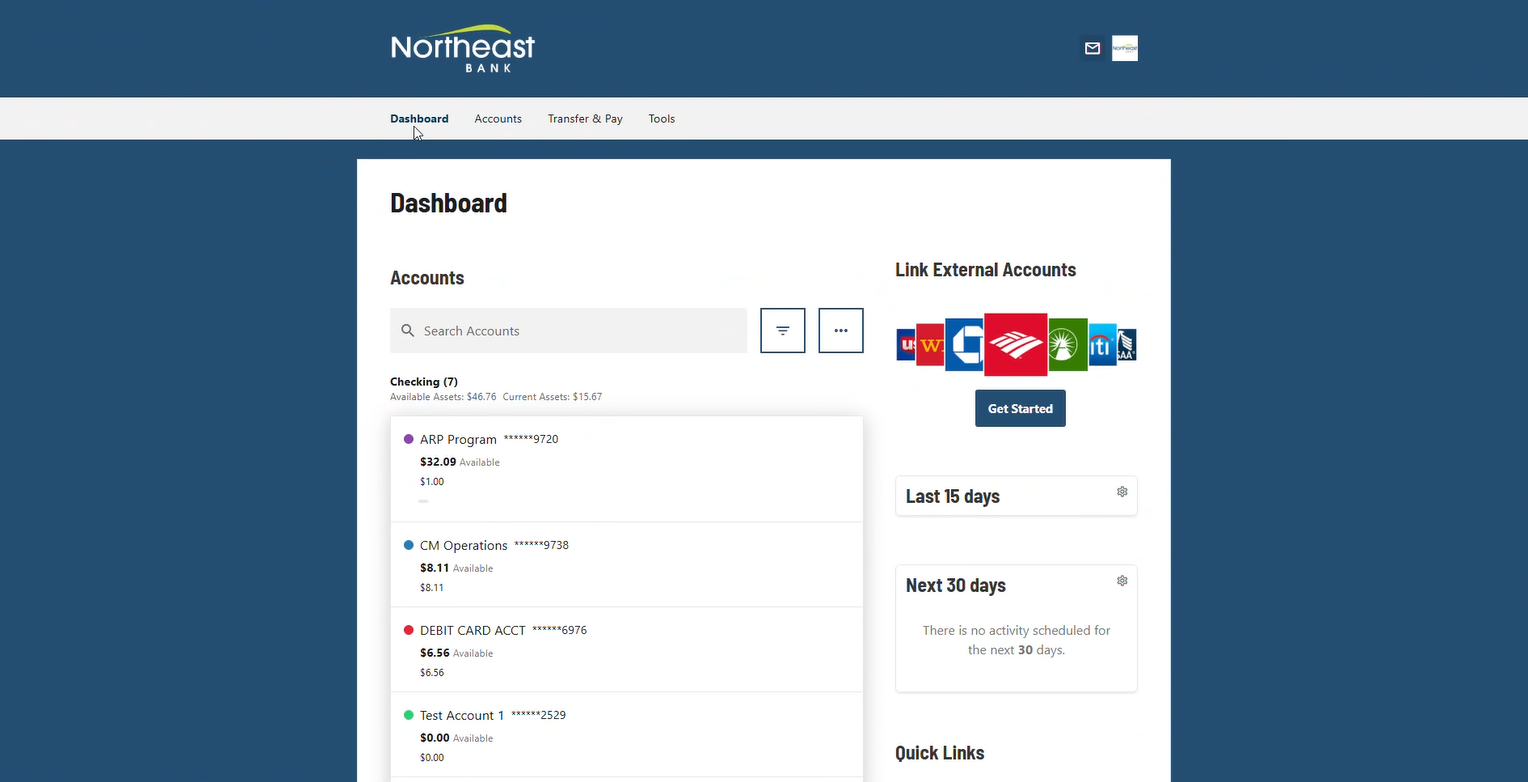Screen dimensions: 1528x782
Task: Select the Wells Fargo logo
Action: coord(930,345)
